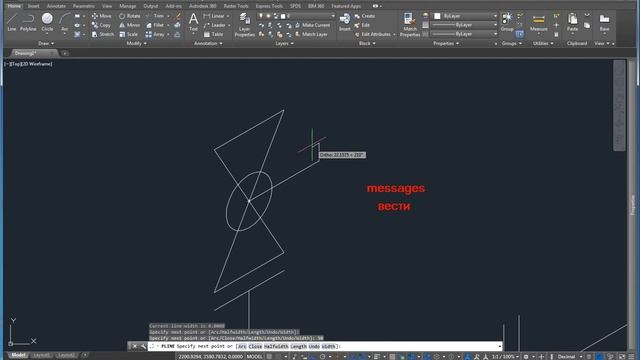Choose Close option in command line

255,347
